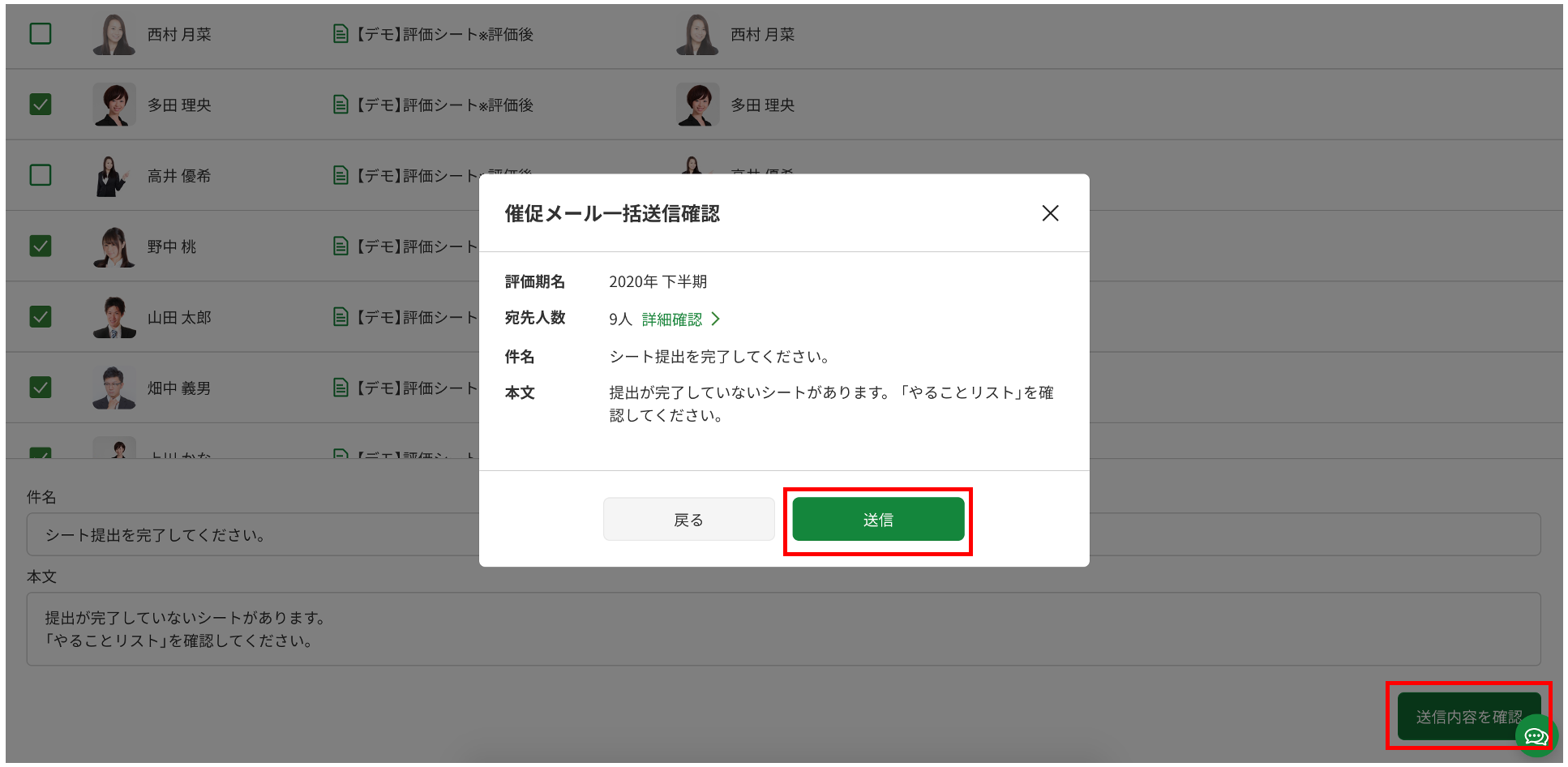
Task: Open the 詳細確認 link for recipients
Action: tap(672, 319)
